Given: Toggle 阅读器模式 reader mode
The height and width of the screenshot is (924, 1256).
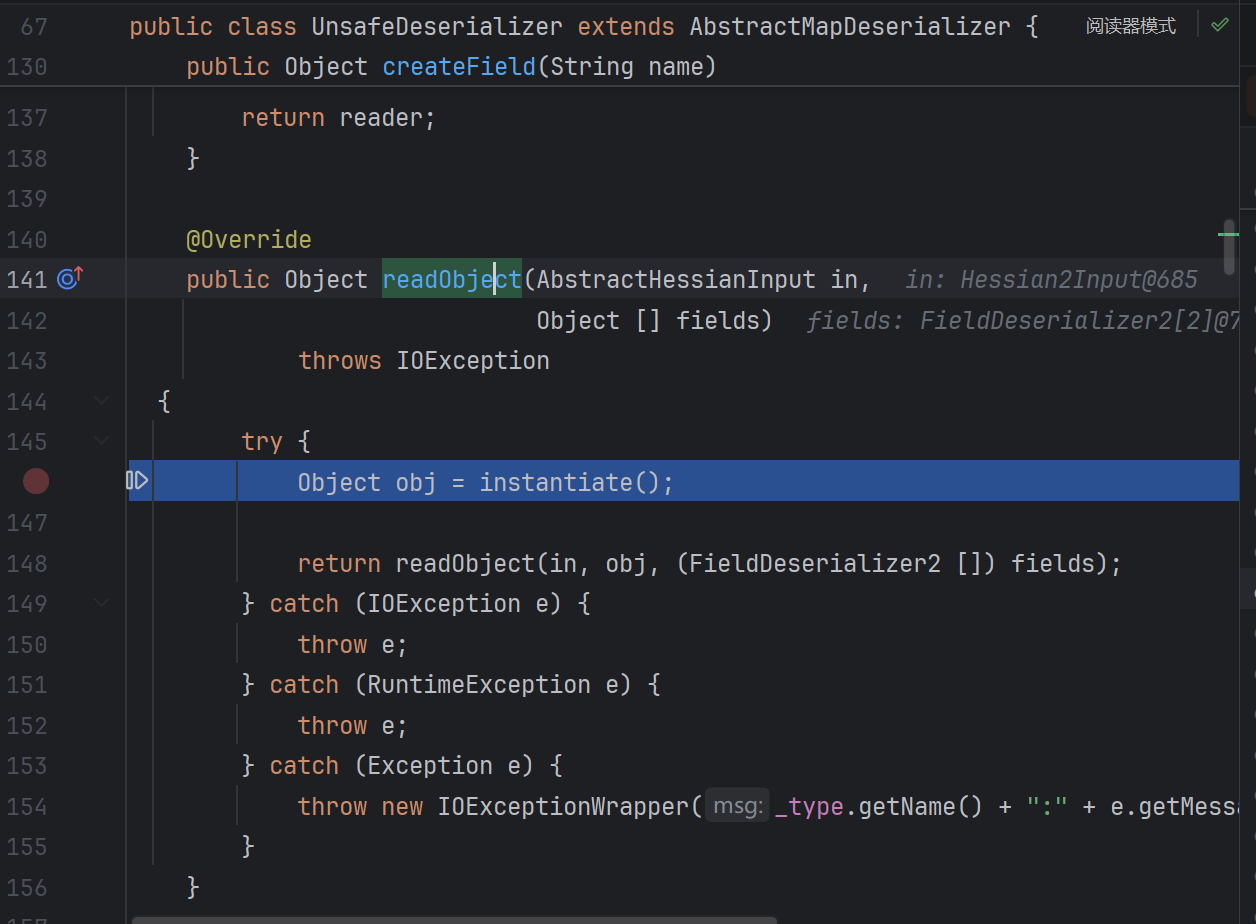Looking at the screenshot, I should point(1131,26).
